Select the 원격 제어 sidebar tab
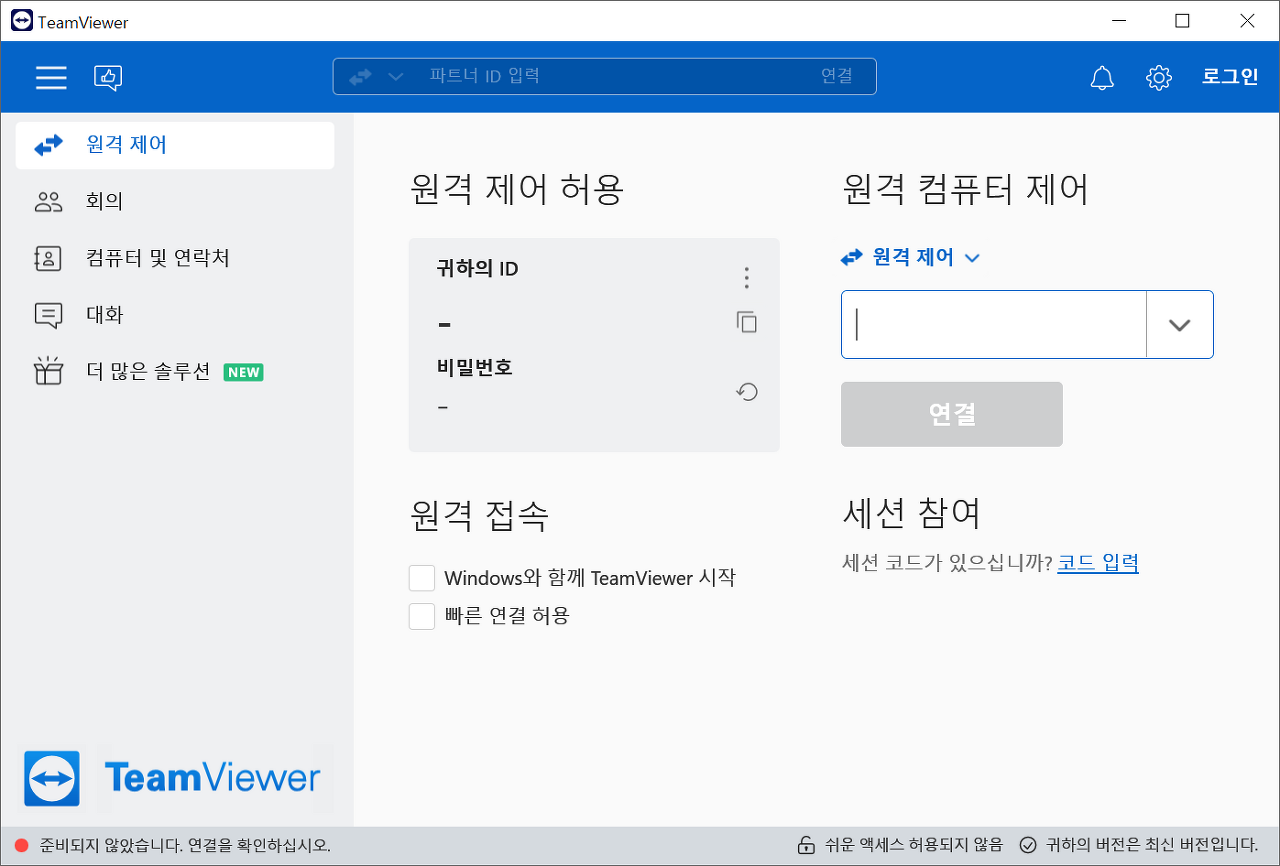Viewport: 1280px width, 866px height. point(175,145)
